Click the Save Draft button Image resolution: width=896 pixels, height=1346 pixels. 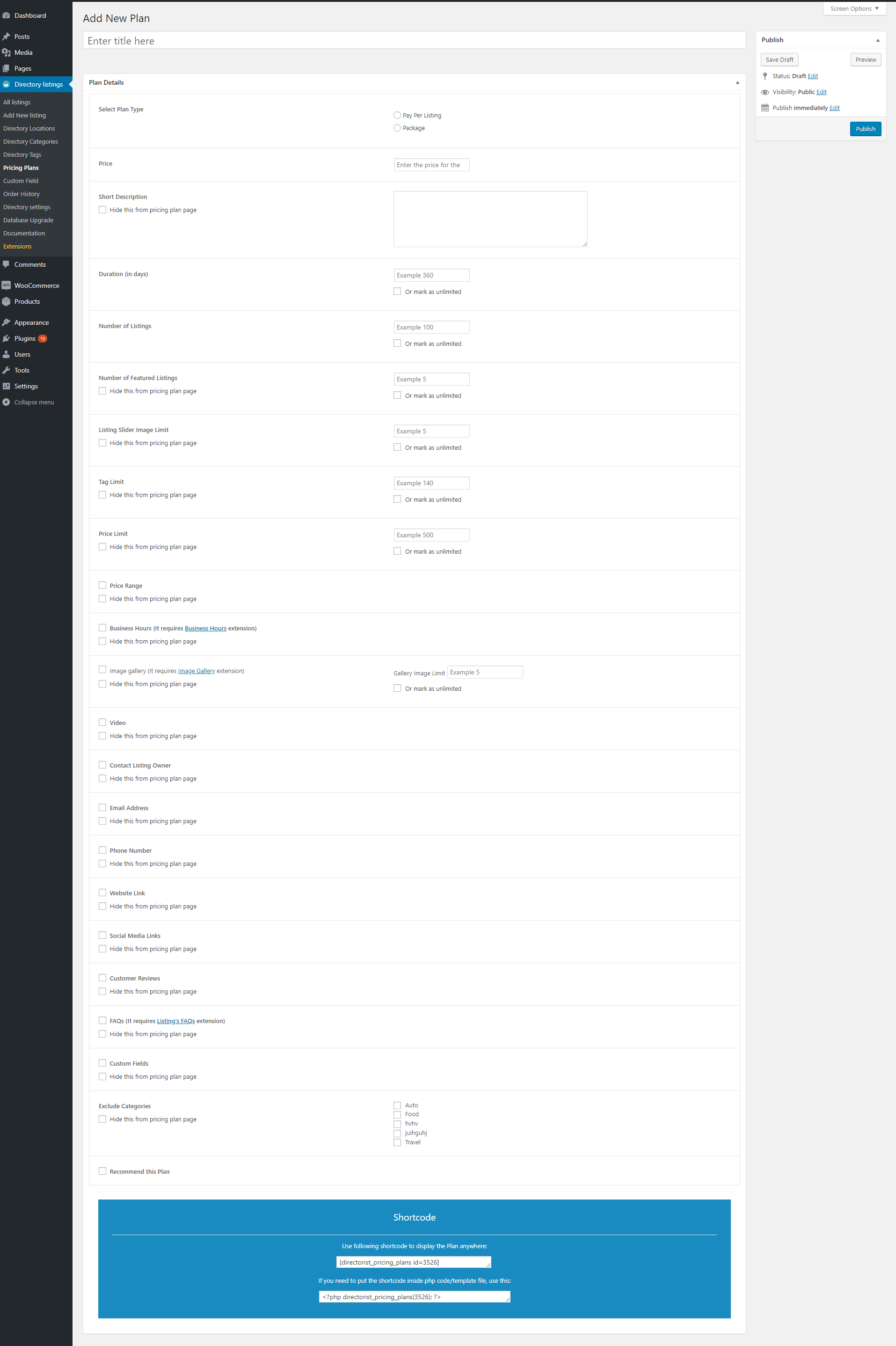click(x=779, y=60)
